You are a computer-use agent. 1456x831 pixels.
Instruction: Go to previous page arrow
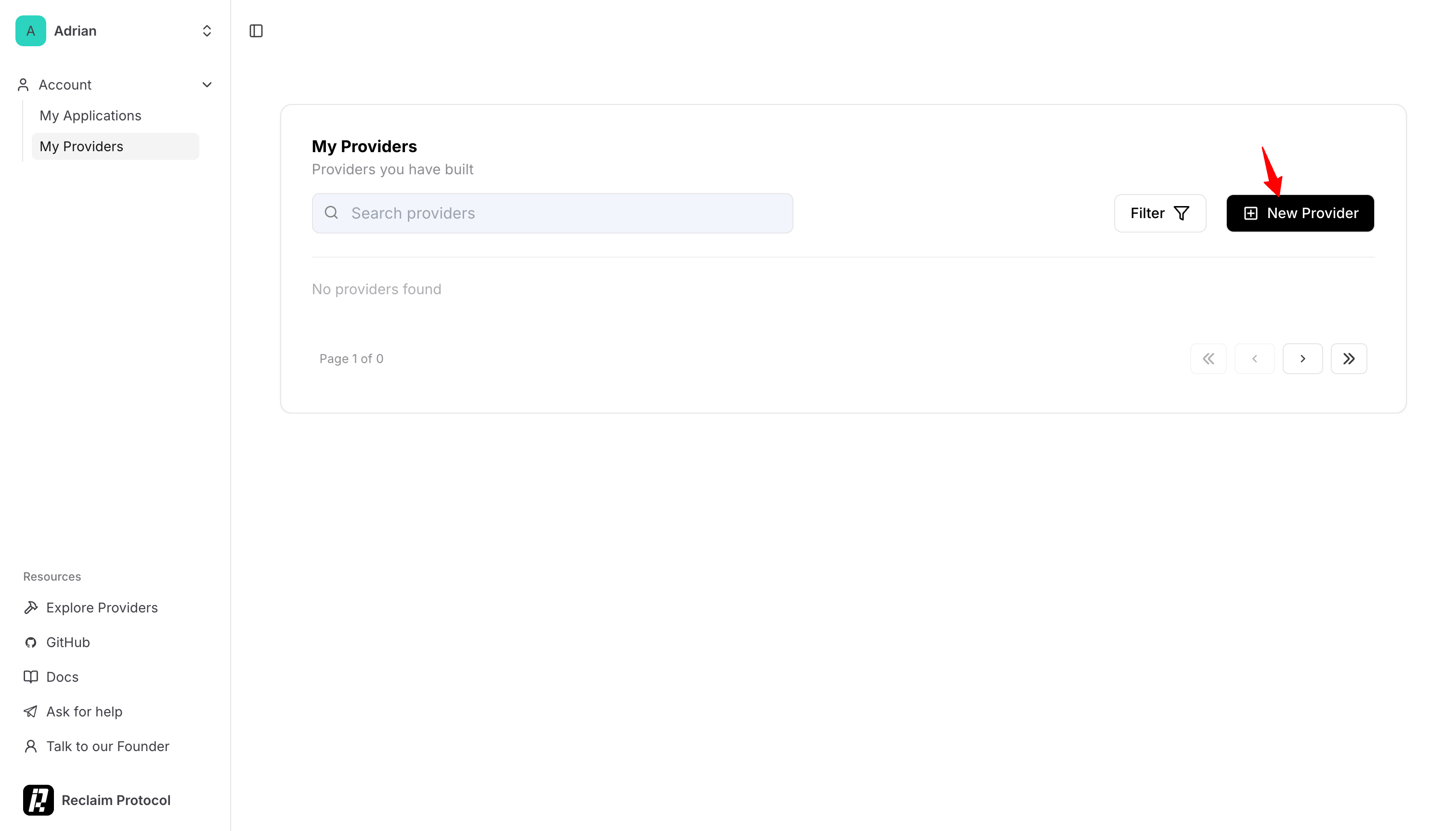(1254, 358)
